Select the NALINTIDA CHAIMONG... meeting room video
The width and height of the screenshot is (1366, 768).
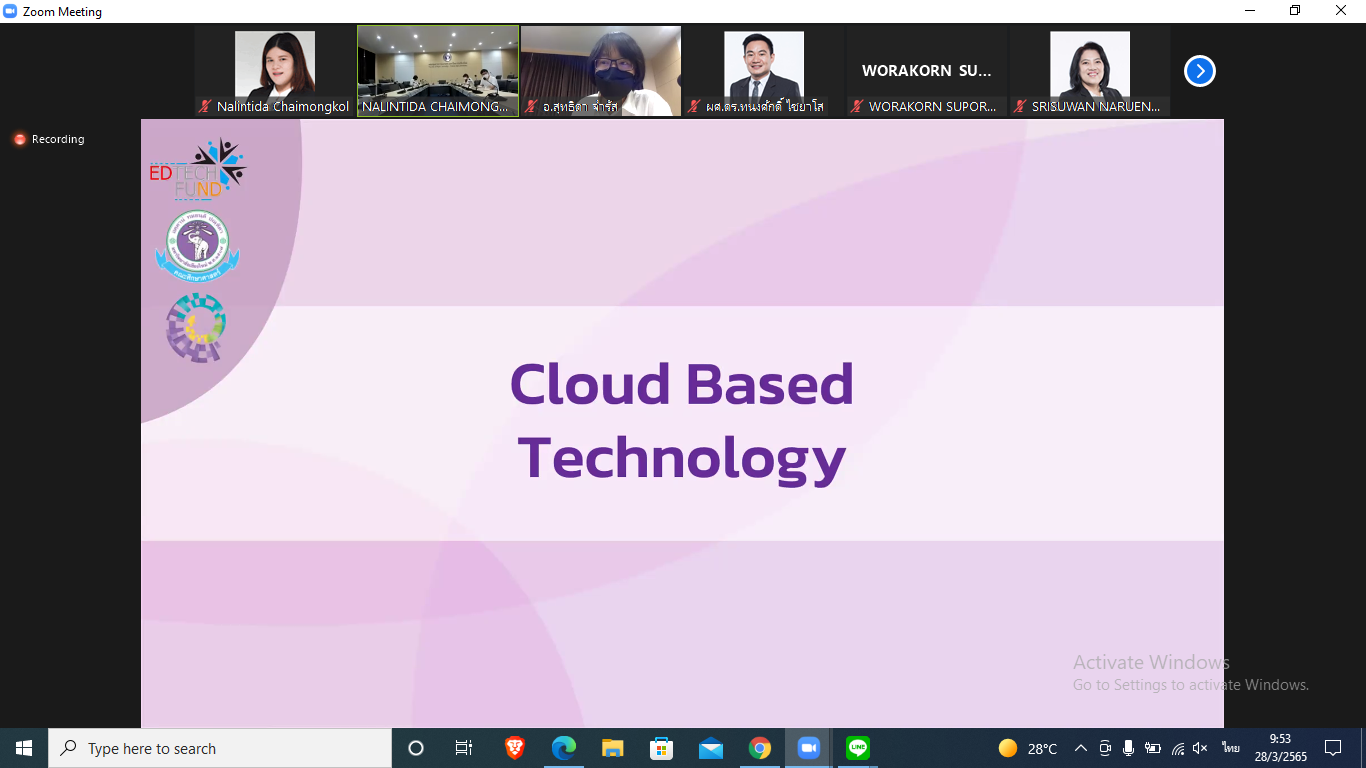[x=438, y=71]
